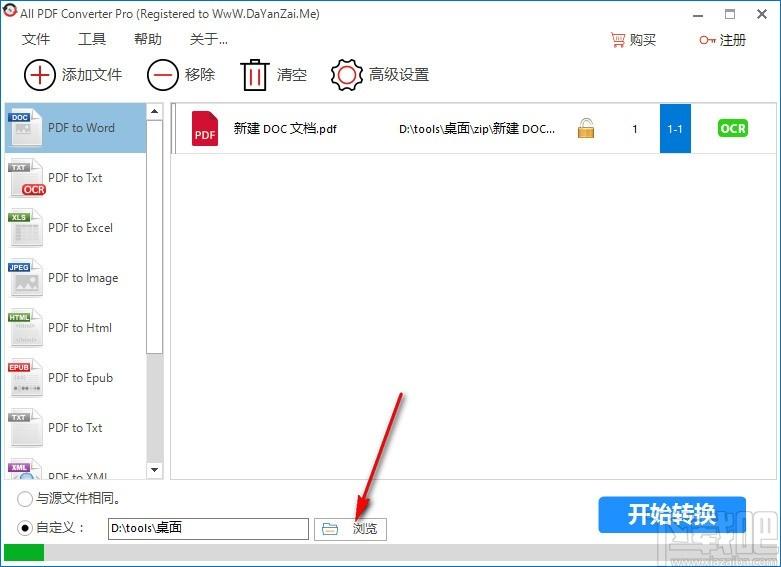
Task: Select the plain TXT file icon without OCR
Action: 25,428
